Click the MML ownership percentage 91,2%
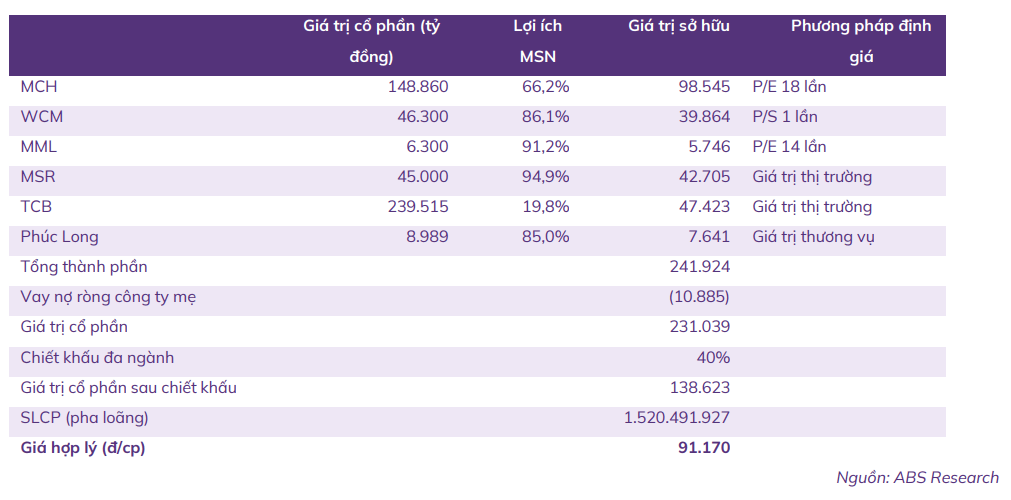 coord(546,146)
